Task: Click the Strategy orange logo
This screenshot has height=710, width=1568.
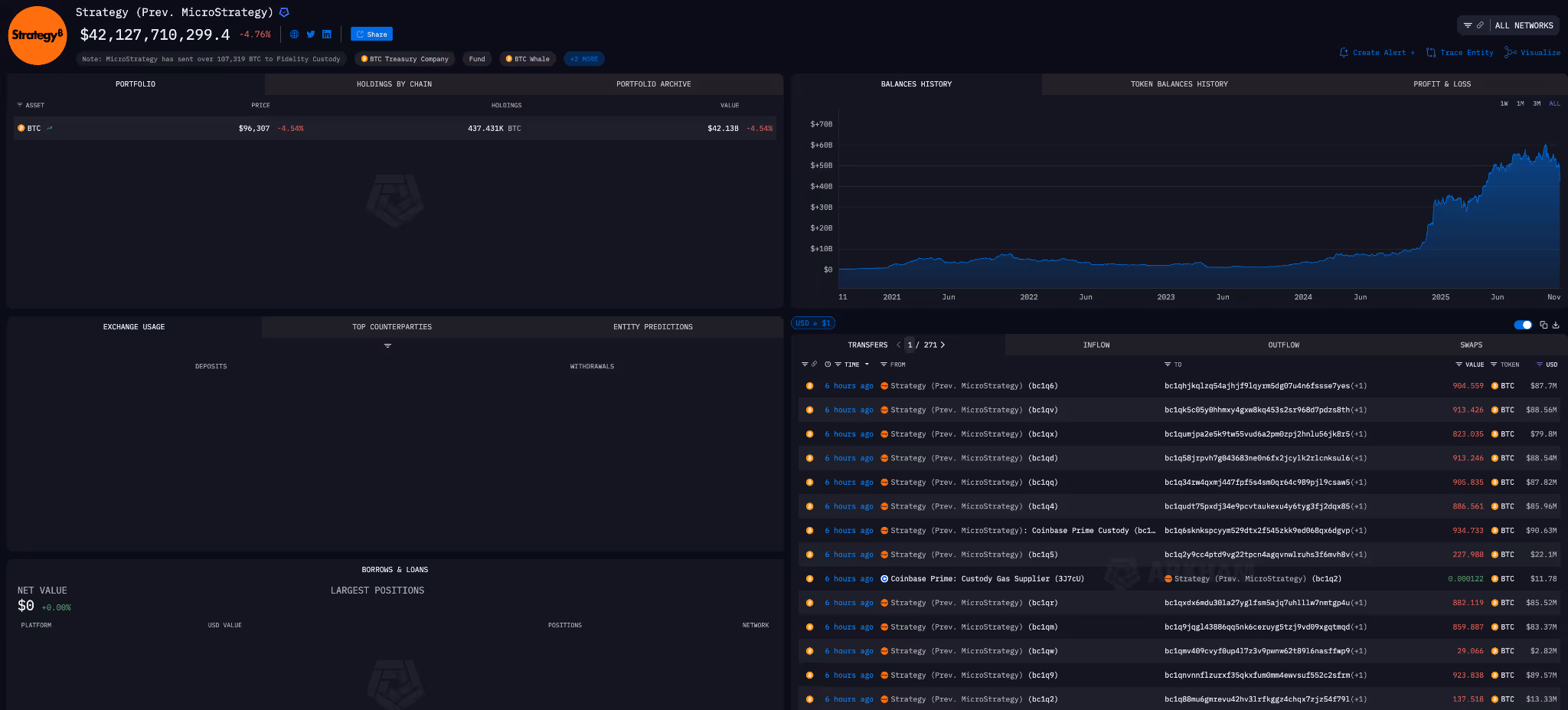Action: coord(38,35)
